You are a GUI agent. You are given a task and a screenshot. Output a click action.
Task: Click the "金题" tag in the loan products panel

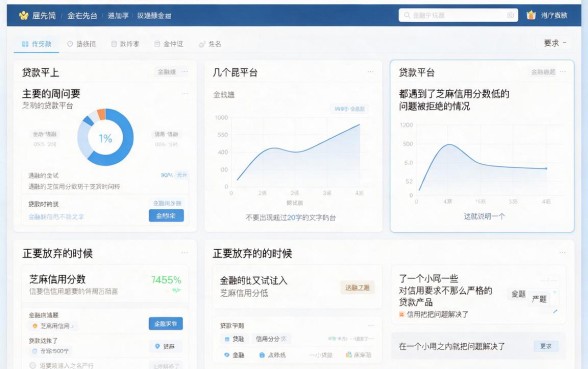pos(519,294)
